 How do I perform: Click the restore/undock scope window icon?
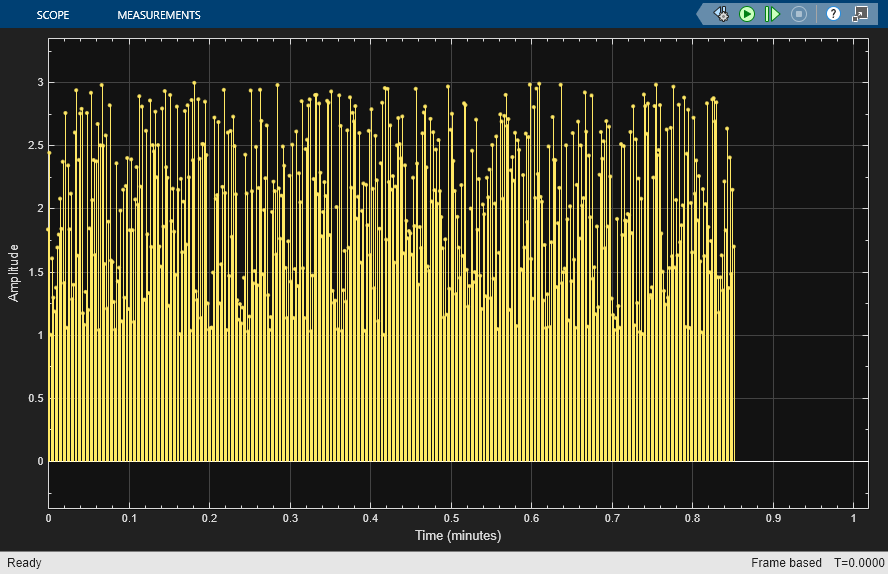click(860, 14)
